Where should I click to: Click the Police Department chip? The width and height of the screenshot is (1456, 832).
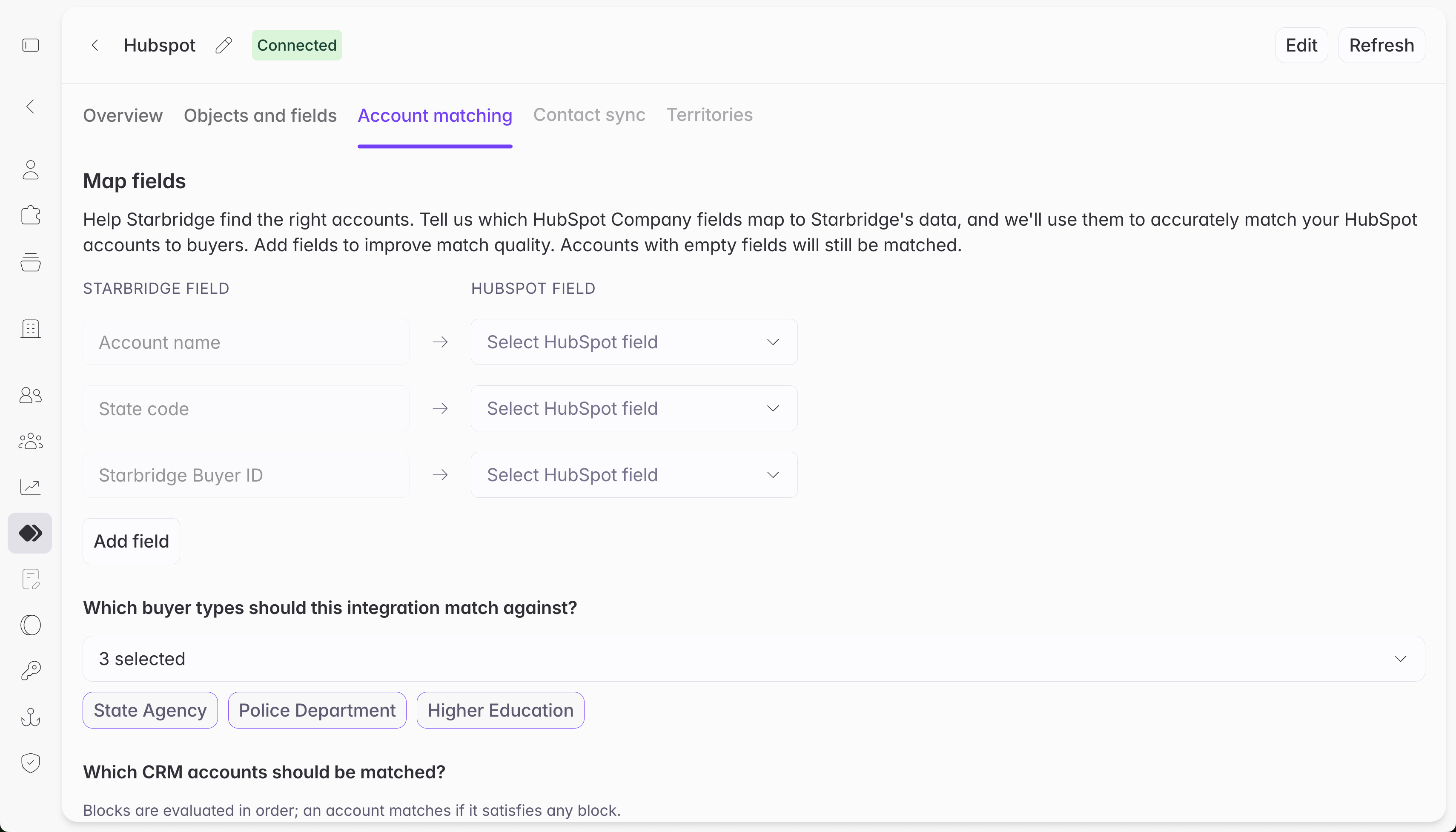317,710
